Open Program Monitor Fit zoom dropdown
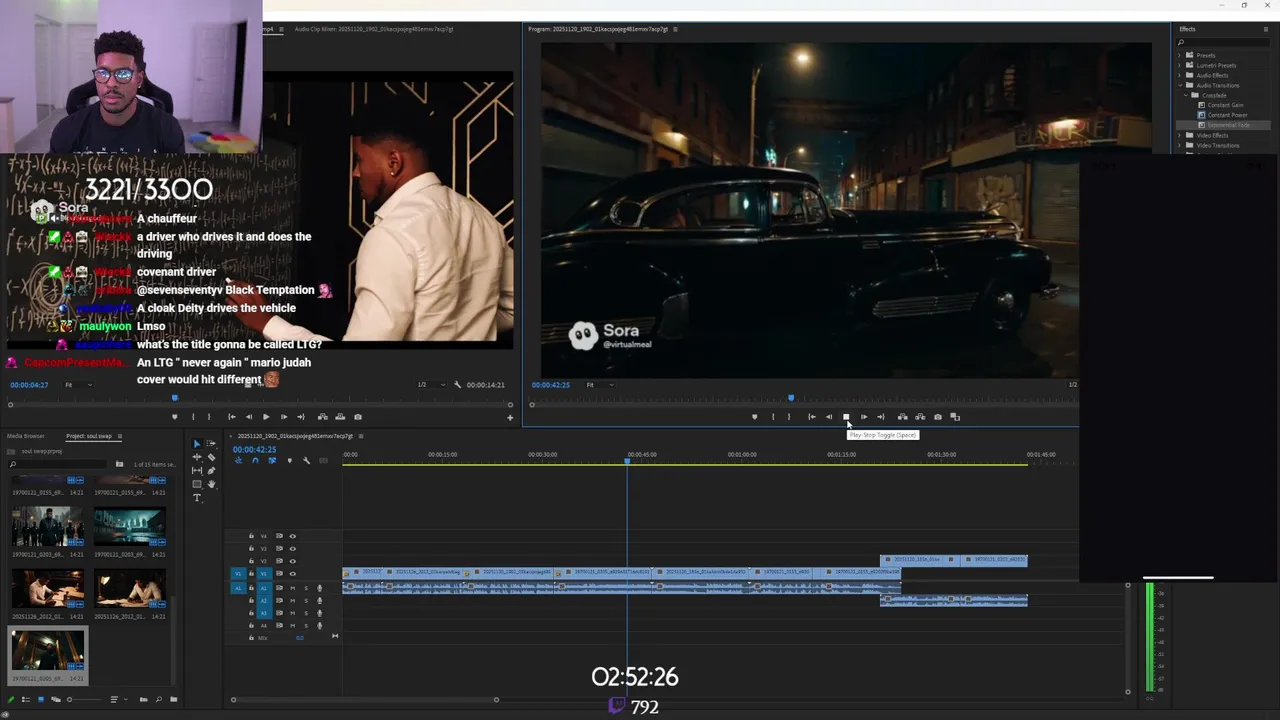 click(599, 385)
